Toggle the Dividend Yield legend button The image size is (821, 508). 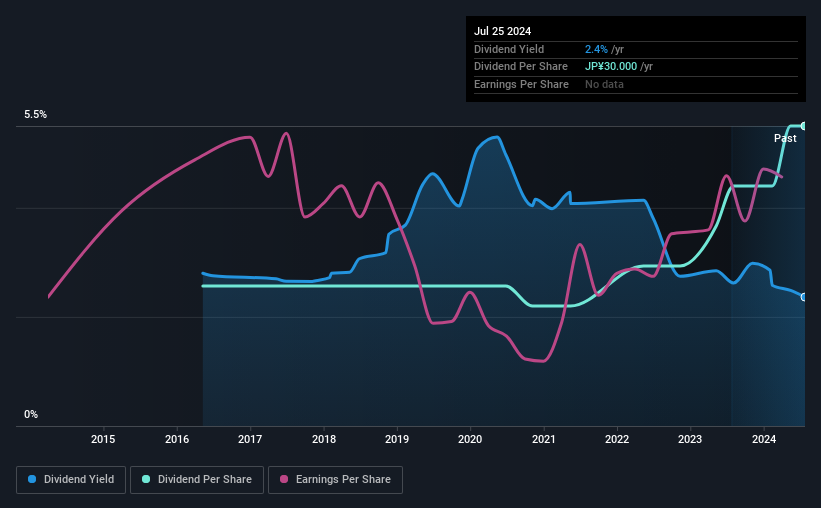click(x=71, y=479)
